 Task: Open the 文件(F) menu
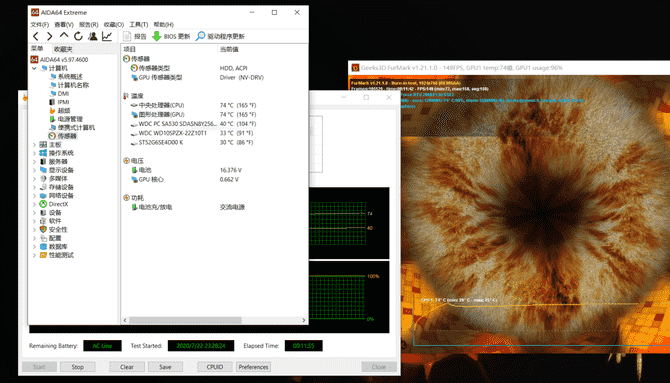[x=40, y=25]
